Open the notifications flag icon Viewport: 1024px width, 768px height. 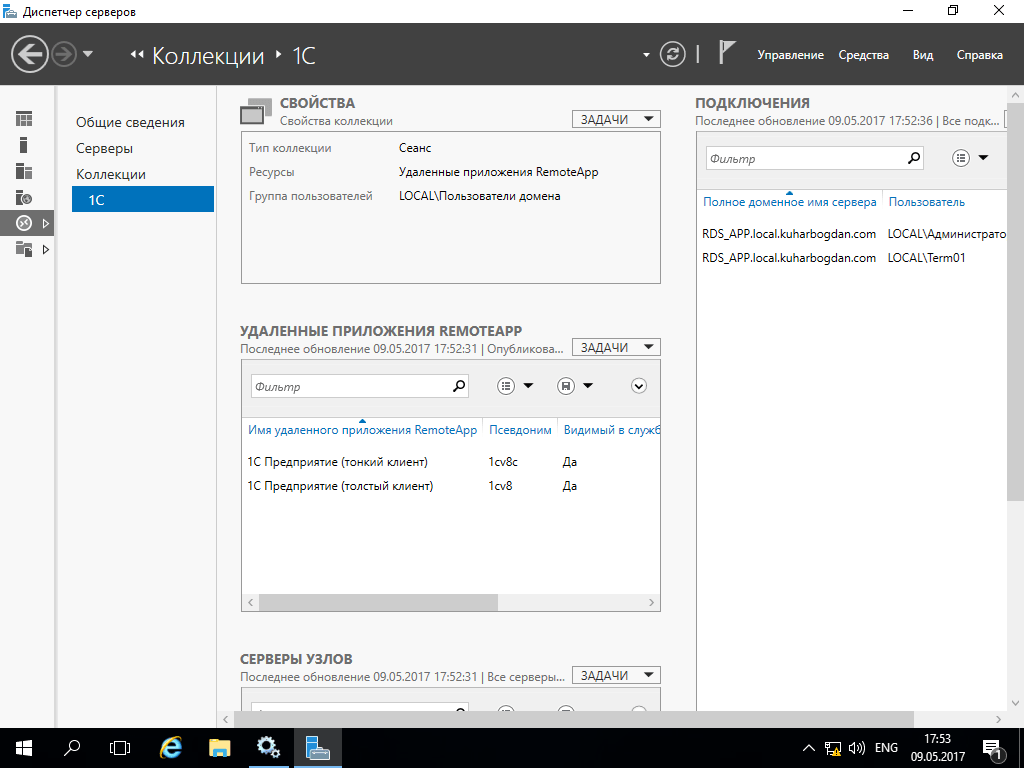click(728, 54)
